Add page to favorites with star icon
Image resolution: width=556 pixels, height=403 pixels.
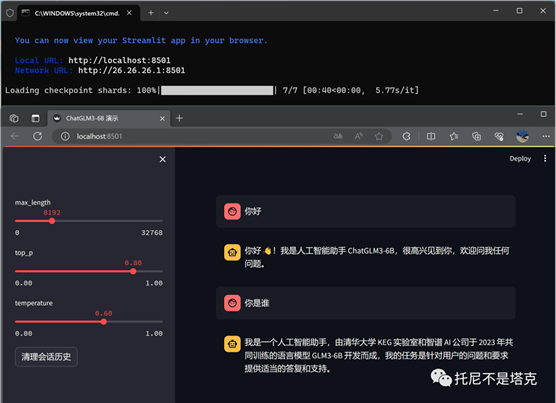(379, 136)
